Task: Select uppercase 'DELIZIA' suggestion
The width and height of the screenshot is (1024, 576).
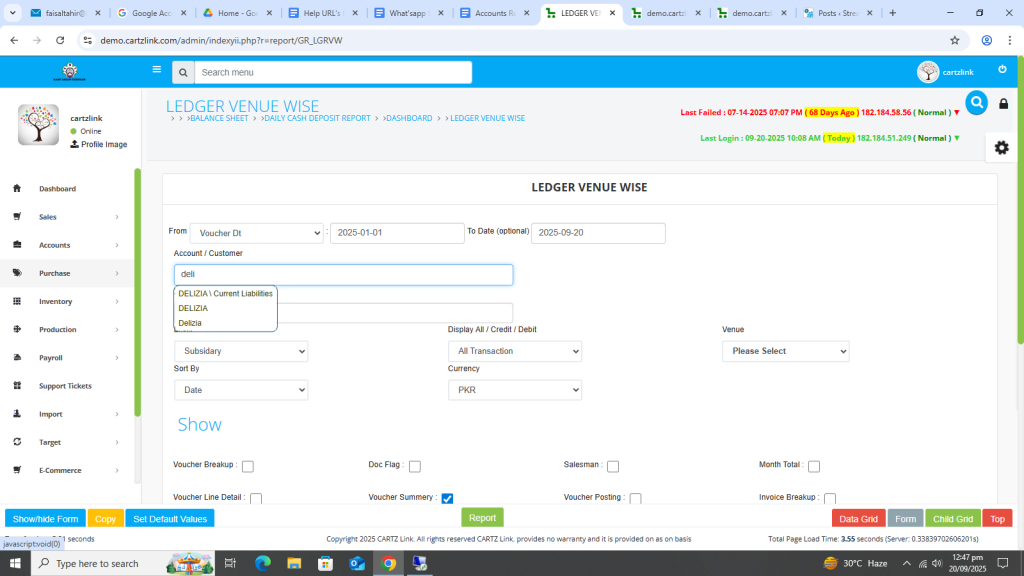Action: click(193, 308)
